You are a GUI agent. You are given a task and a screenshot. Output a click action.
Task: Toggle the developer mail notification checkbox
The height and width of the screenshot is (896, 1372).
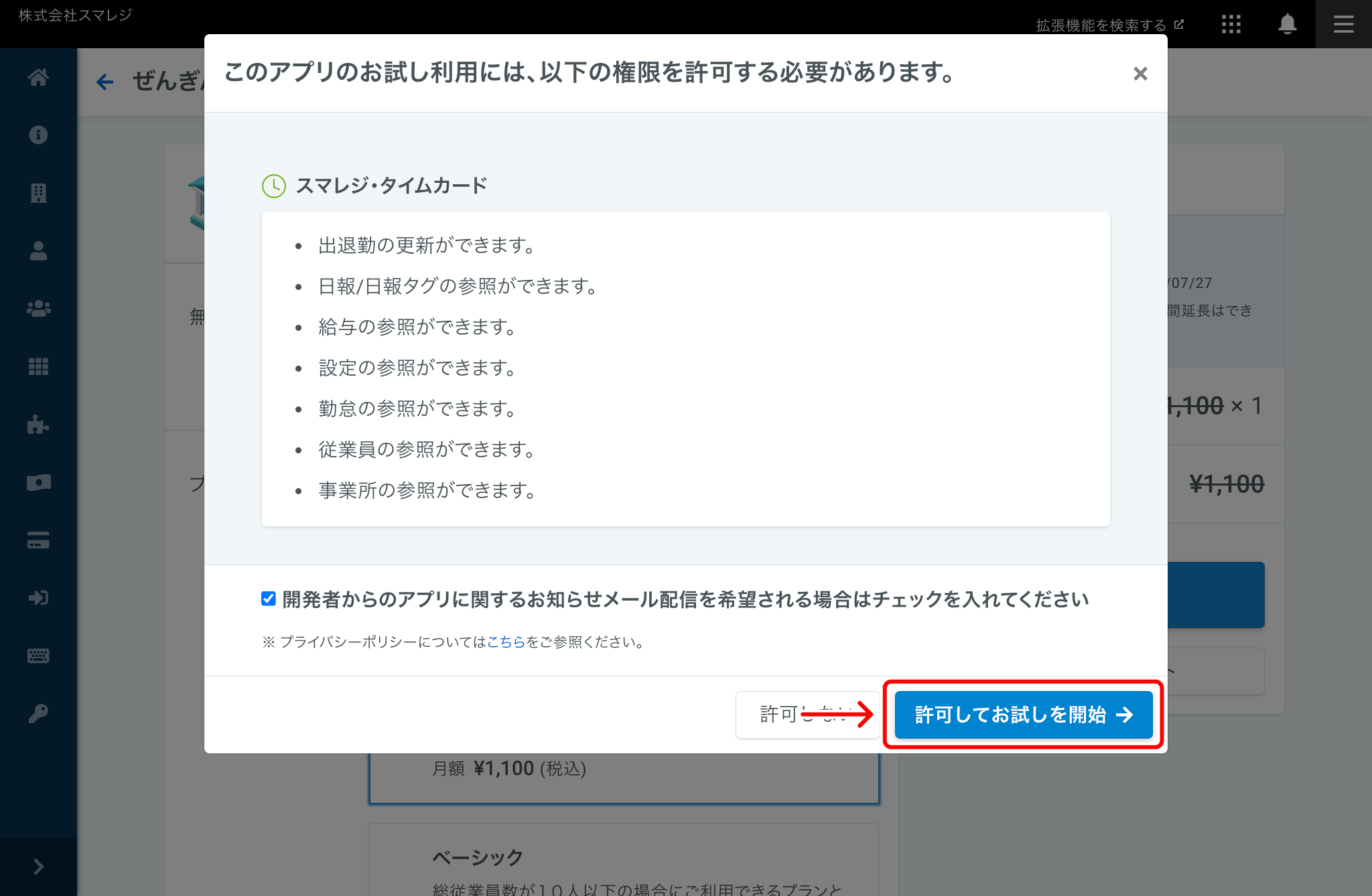point(269,599)
